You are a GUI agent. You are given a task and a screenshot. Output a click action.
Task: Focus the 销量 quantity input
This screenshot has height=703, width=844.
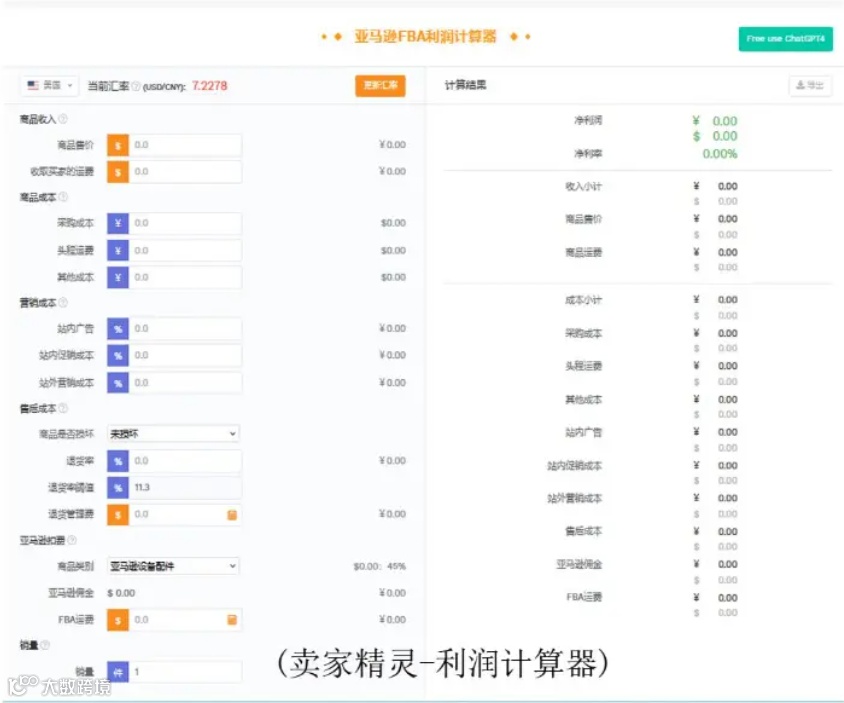[x=185, y=672]
